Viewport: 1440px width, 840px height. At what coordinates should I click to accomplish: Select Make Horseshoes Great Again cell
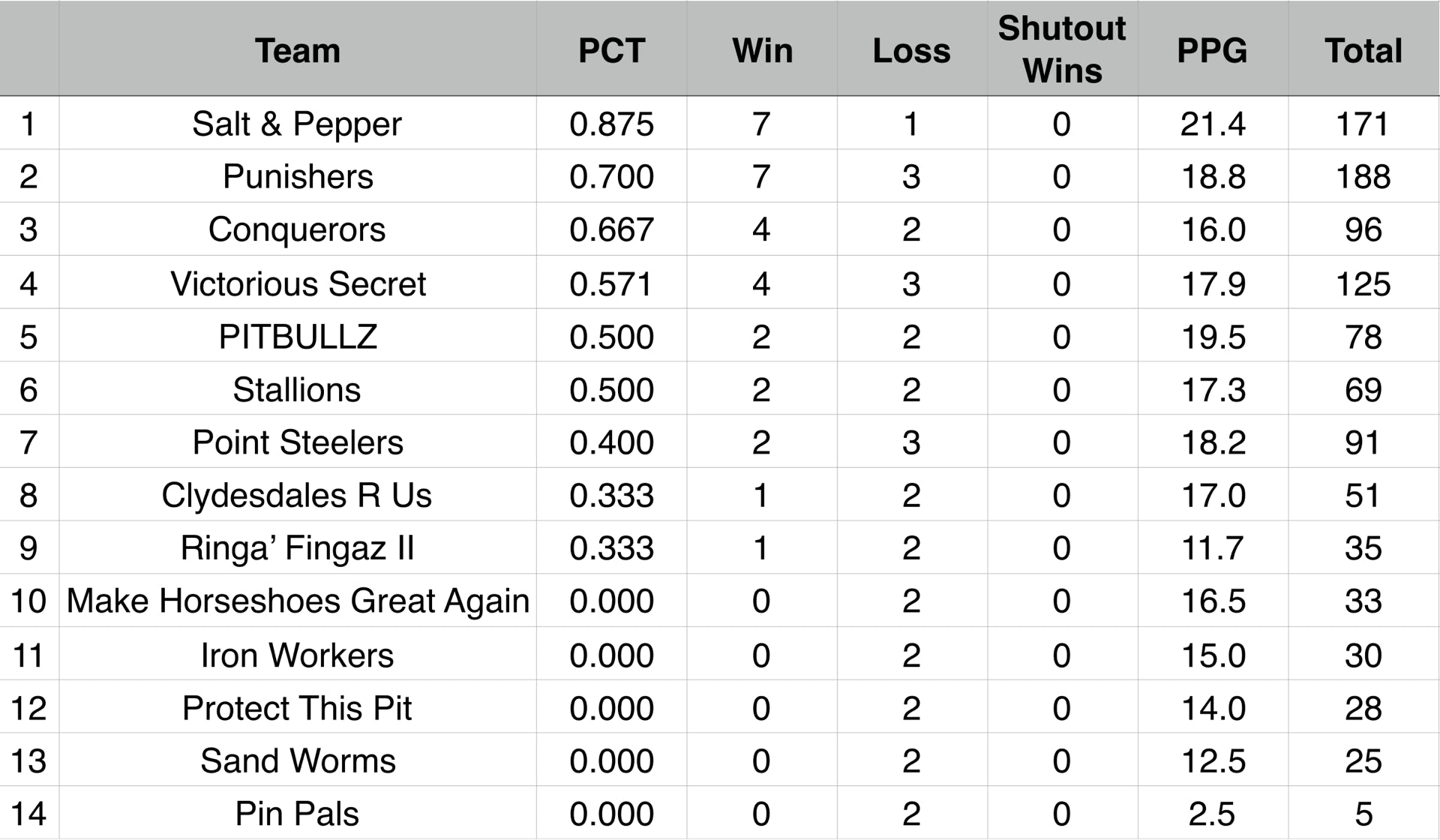298,601
